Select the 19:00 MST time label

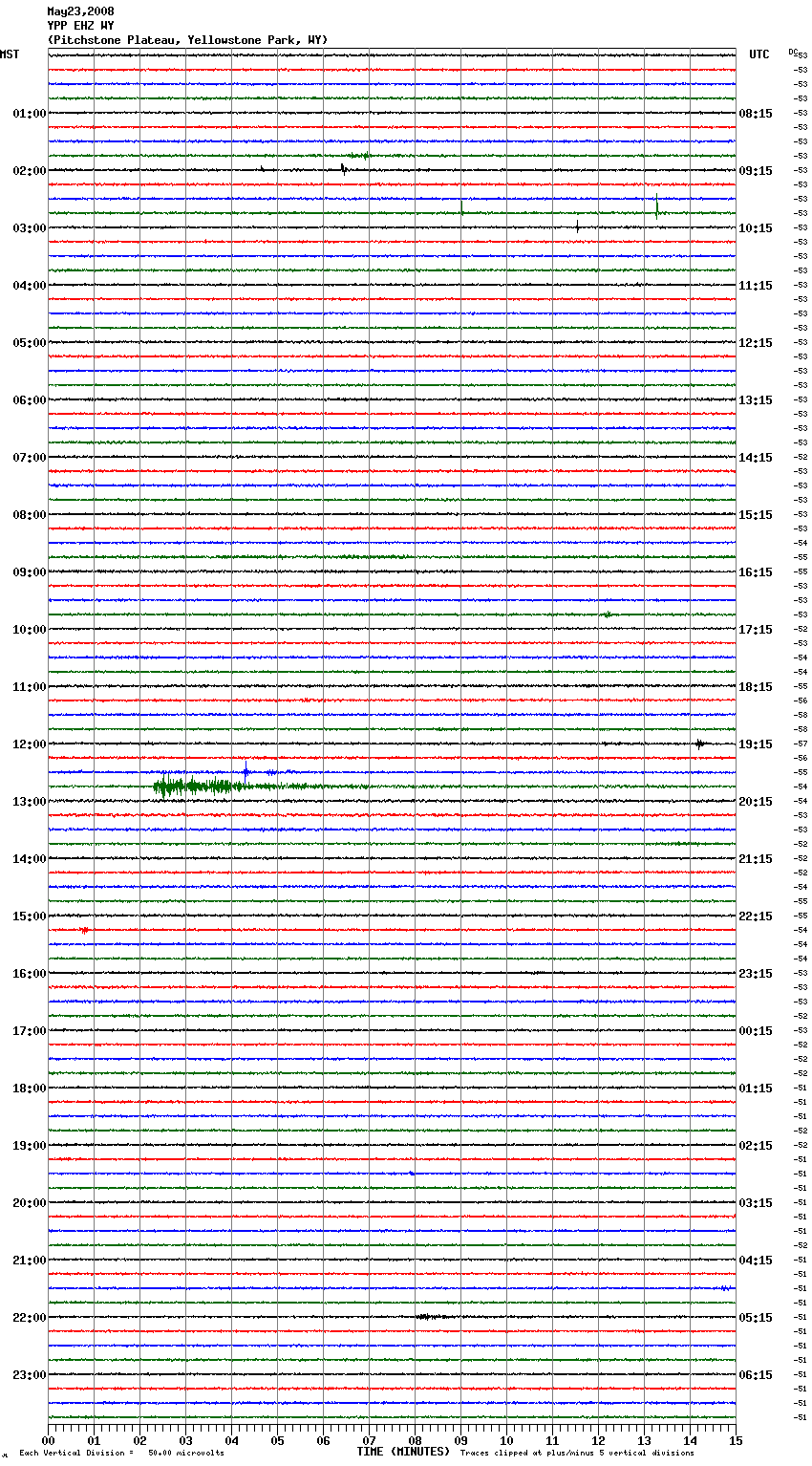[29, 1146]
